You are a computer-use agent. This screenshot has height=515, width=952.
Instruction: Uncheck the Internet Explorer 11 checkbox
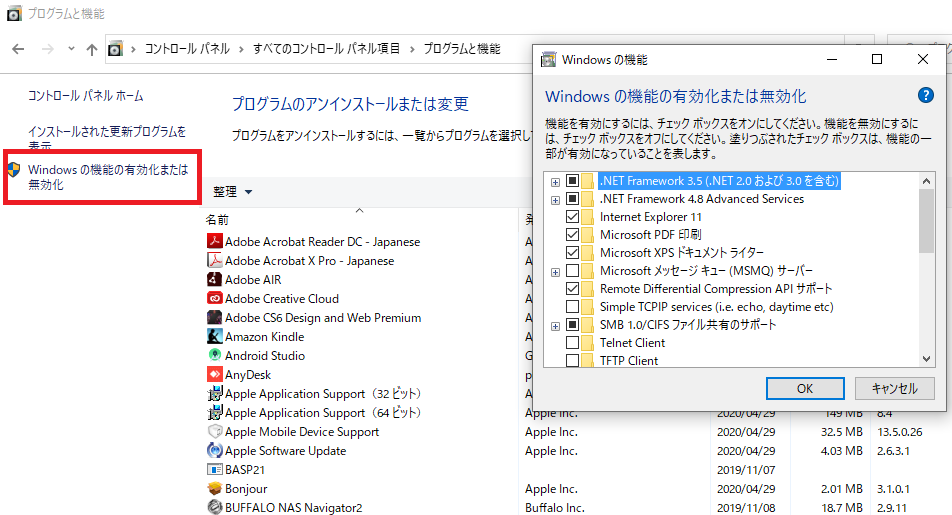572,217
